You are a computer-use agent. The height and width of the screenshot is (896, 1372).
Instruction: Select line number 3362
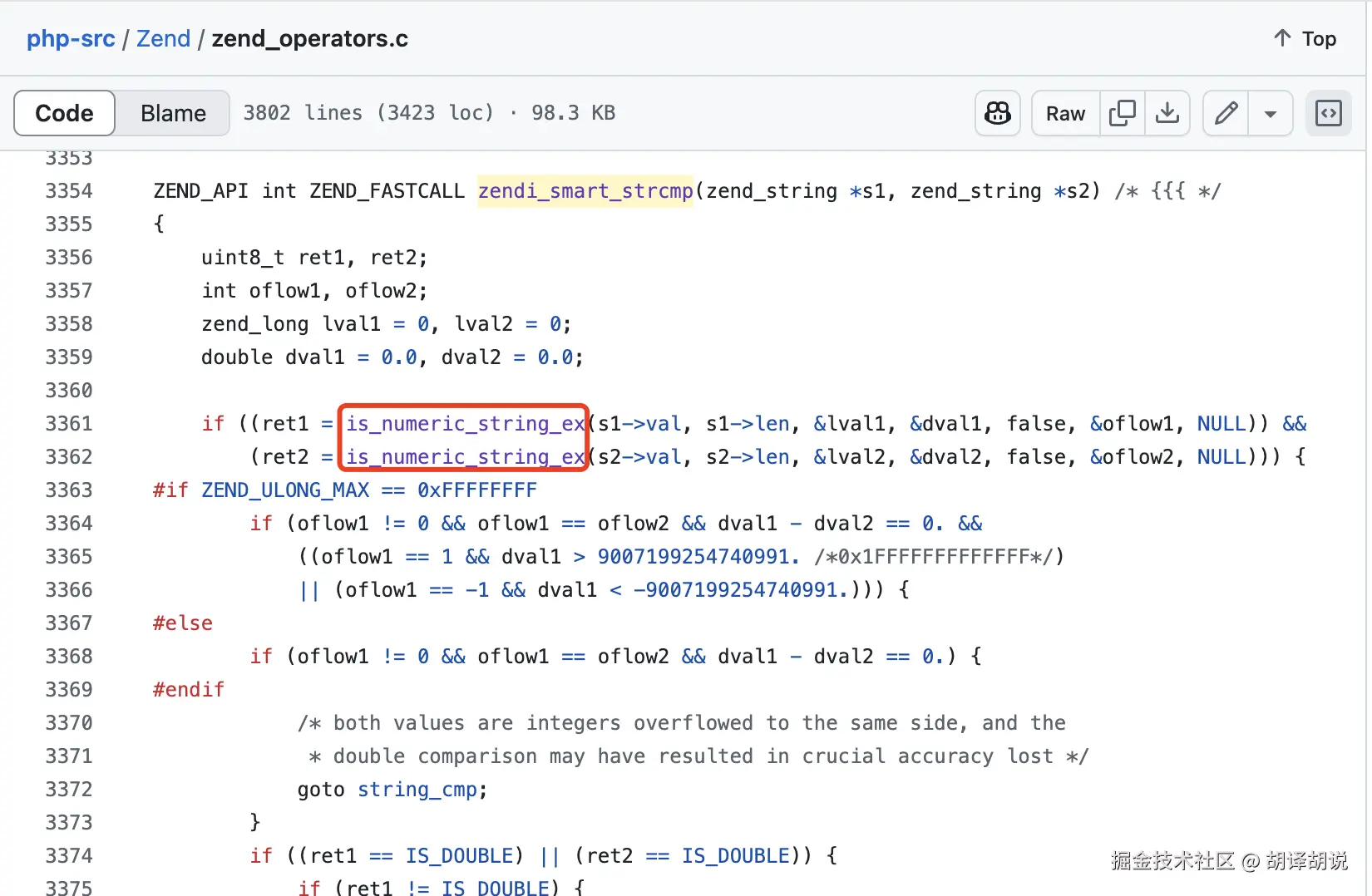[x=69, y=457]
